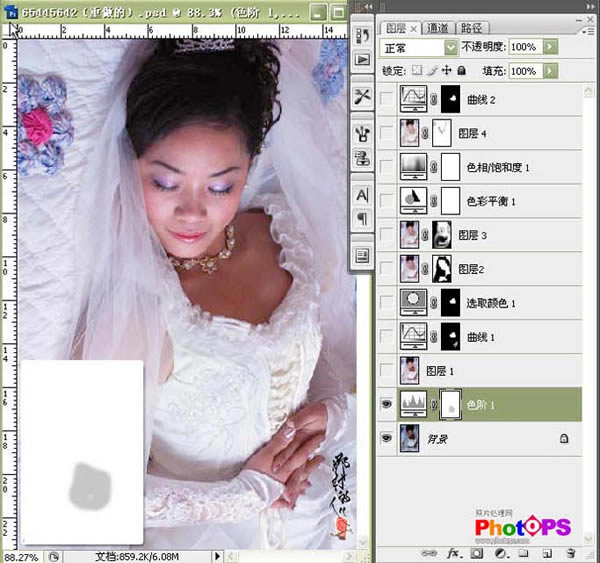Screen dimensions: 600x563
Task: Toggle lock all padlock icon in 锁定 row
Action: (460, 72)
